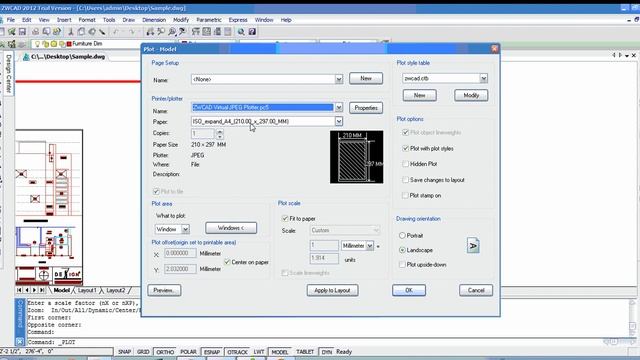Click the Save diskette toolbar icon

[22, 31]
